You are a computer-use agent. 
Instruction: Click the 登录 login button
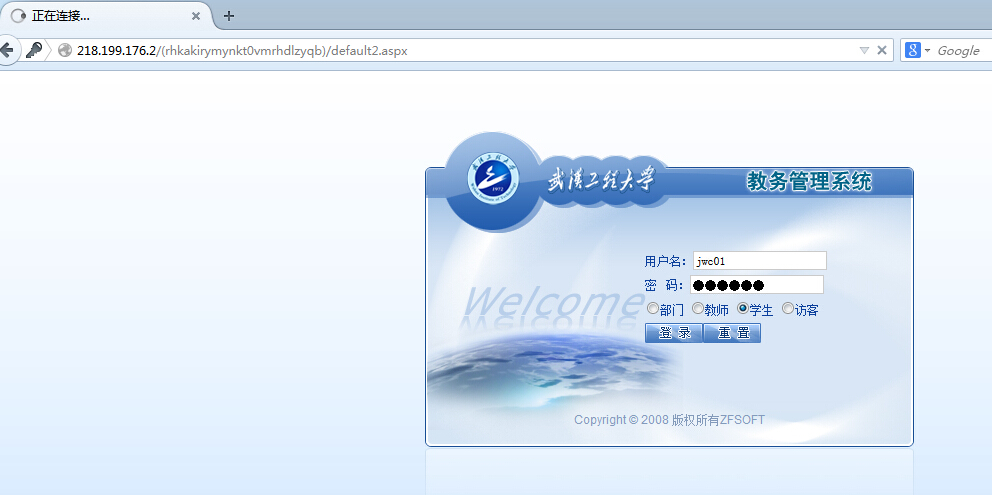coord(674,333)
